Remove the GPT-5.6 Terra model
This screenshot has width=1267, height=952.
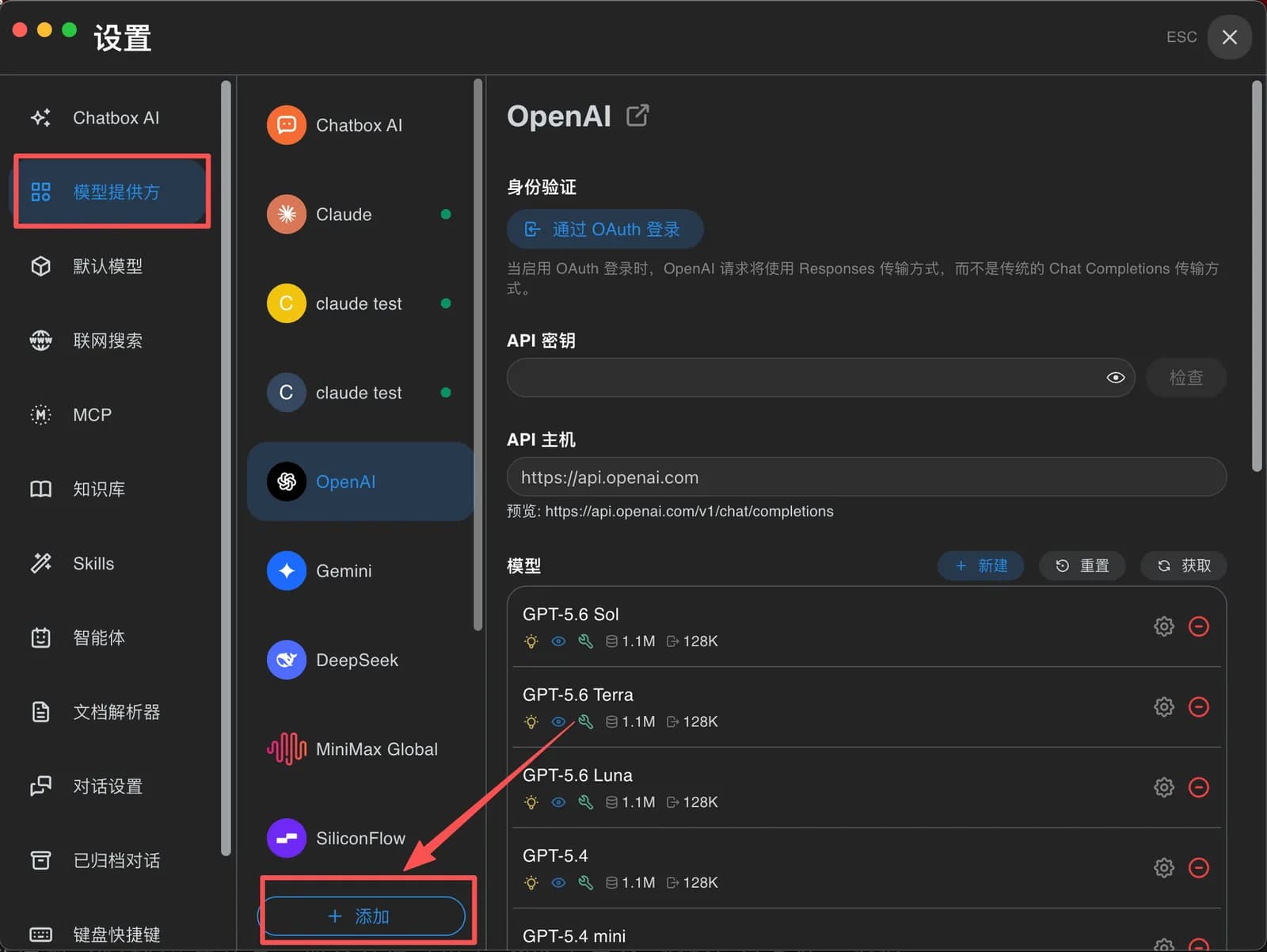click(1199, 706)
